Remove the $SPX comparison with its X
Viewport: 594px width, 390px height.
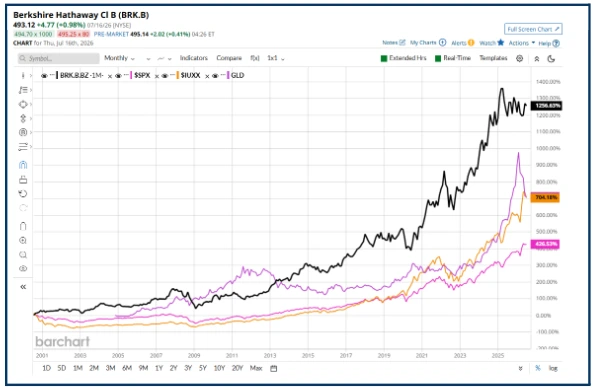coord(157,76)
